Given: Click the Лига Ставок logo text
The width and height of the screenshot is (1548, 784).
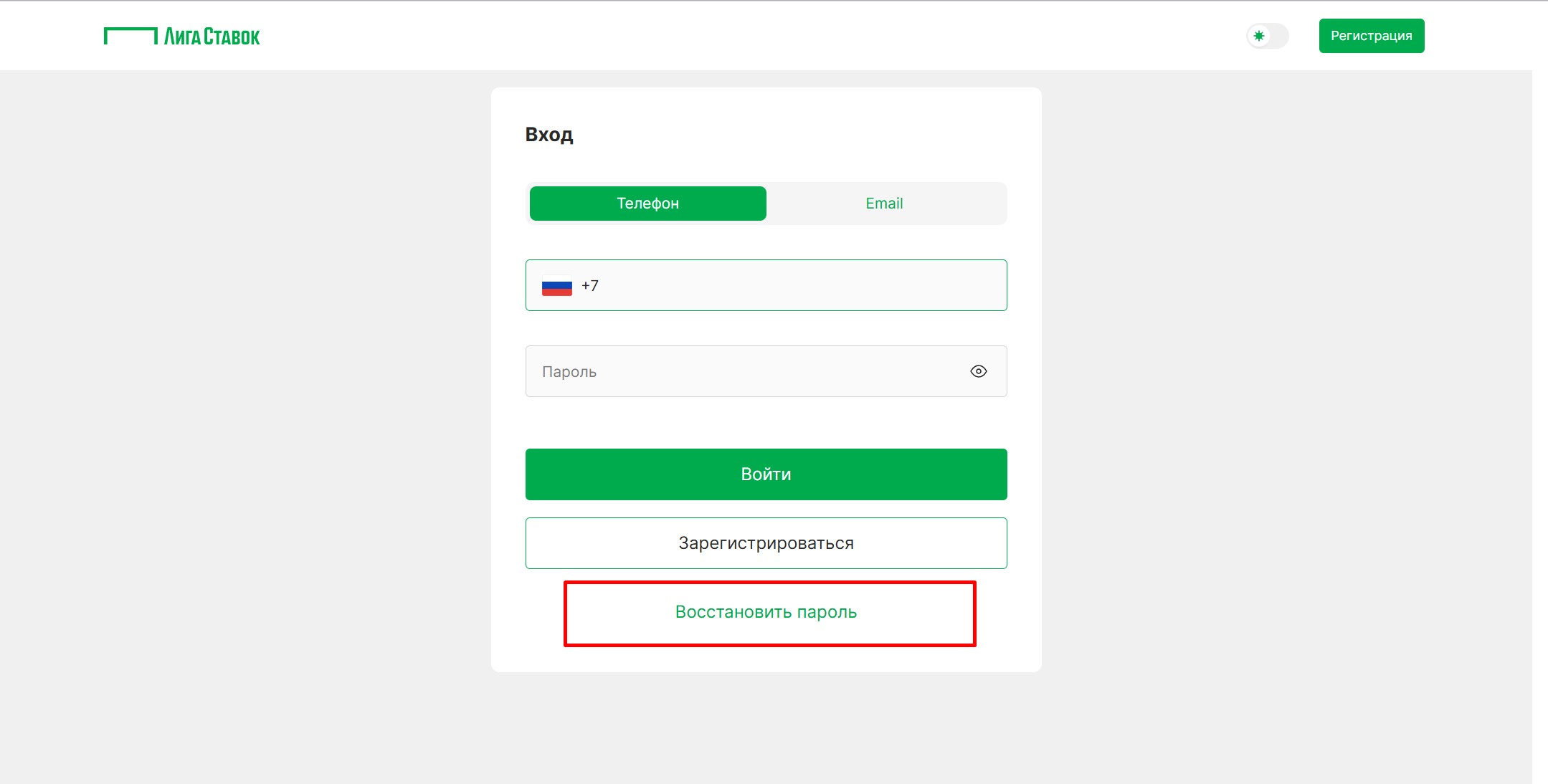Looking at the screenshot, I should (212, 37).
